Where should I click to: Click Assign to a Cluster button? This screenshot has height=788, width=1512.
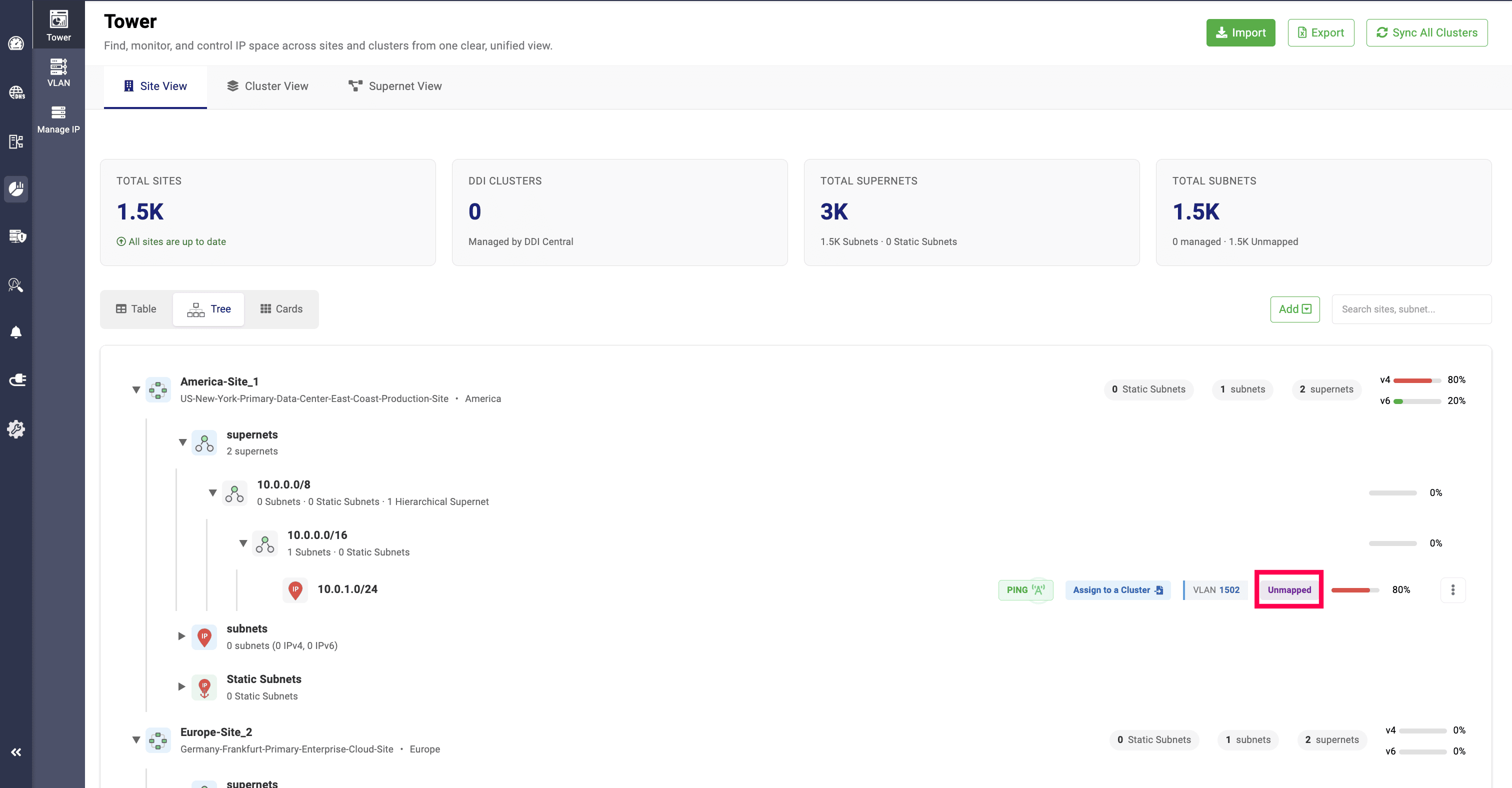[x=1117, y=589]
